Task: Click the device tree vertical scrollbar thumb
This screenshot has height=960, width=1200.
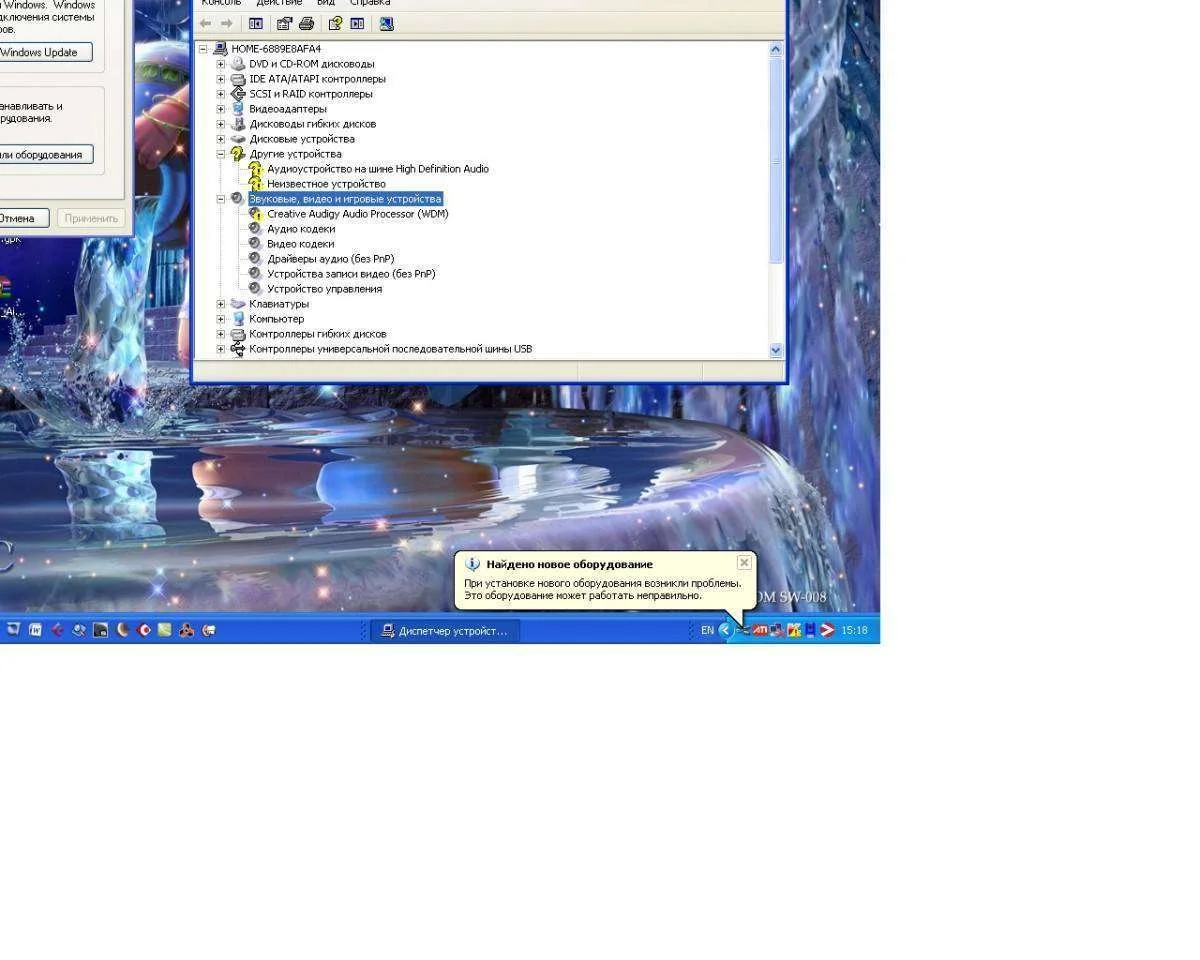Action: [x=776, y=160]
